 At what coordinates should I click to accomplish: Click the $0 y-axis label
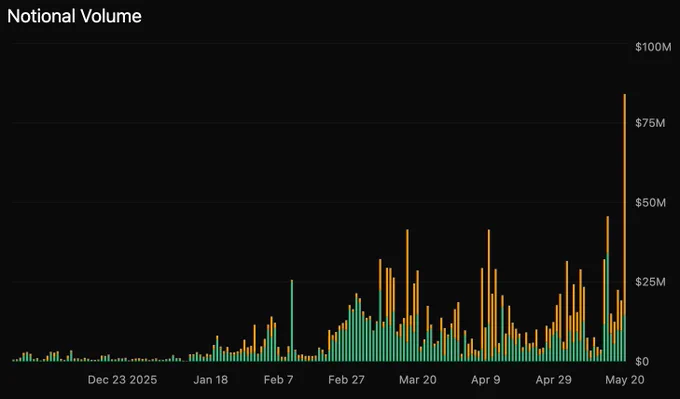643,361
